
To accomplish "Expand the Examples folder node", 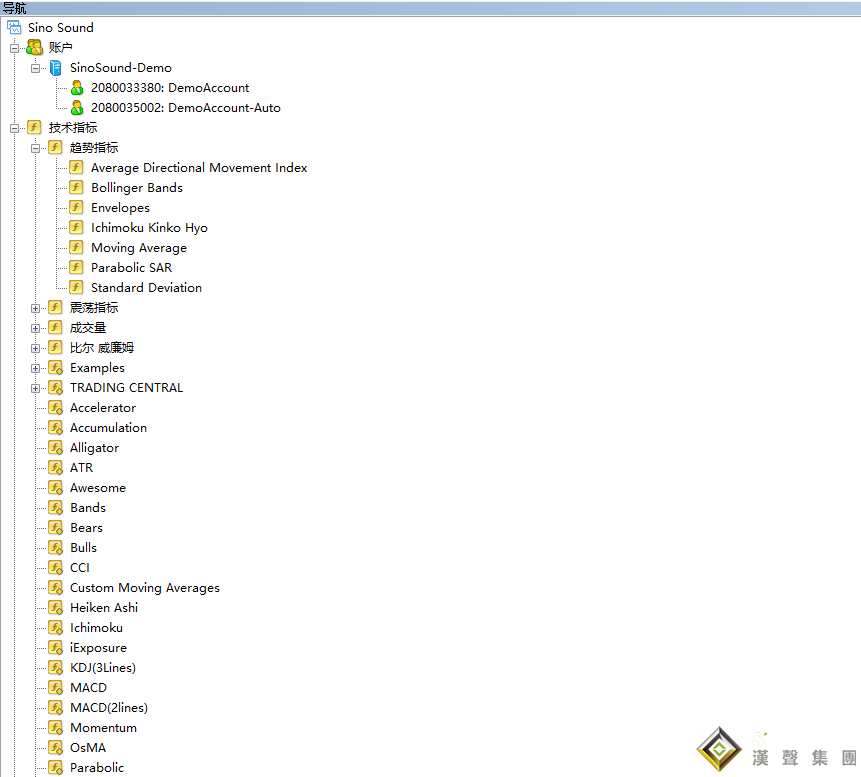I will coord(35,368).
